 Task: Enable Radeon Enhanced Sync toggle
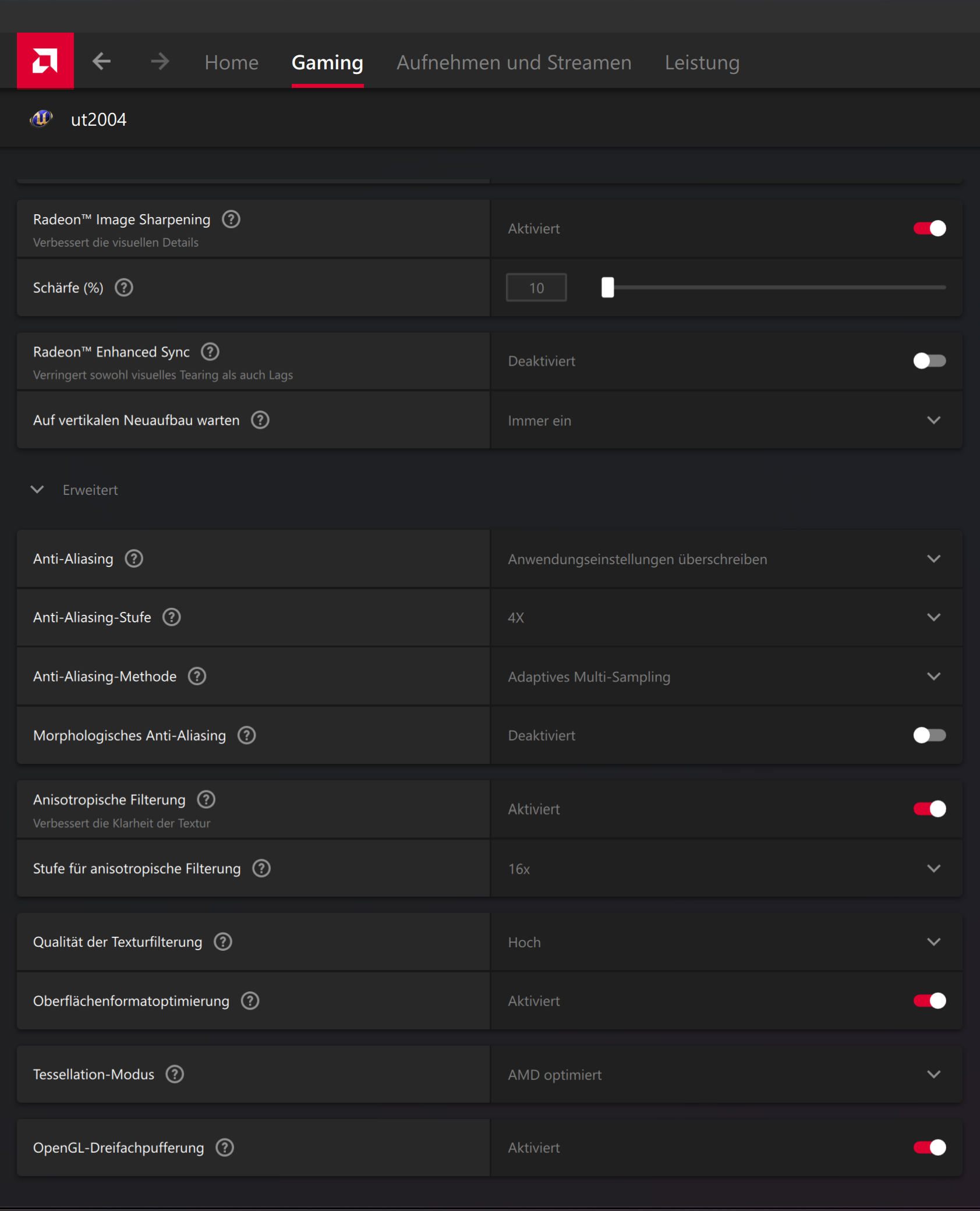click(x=929, y=361)
